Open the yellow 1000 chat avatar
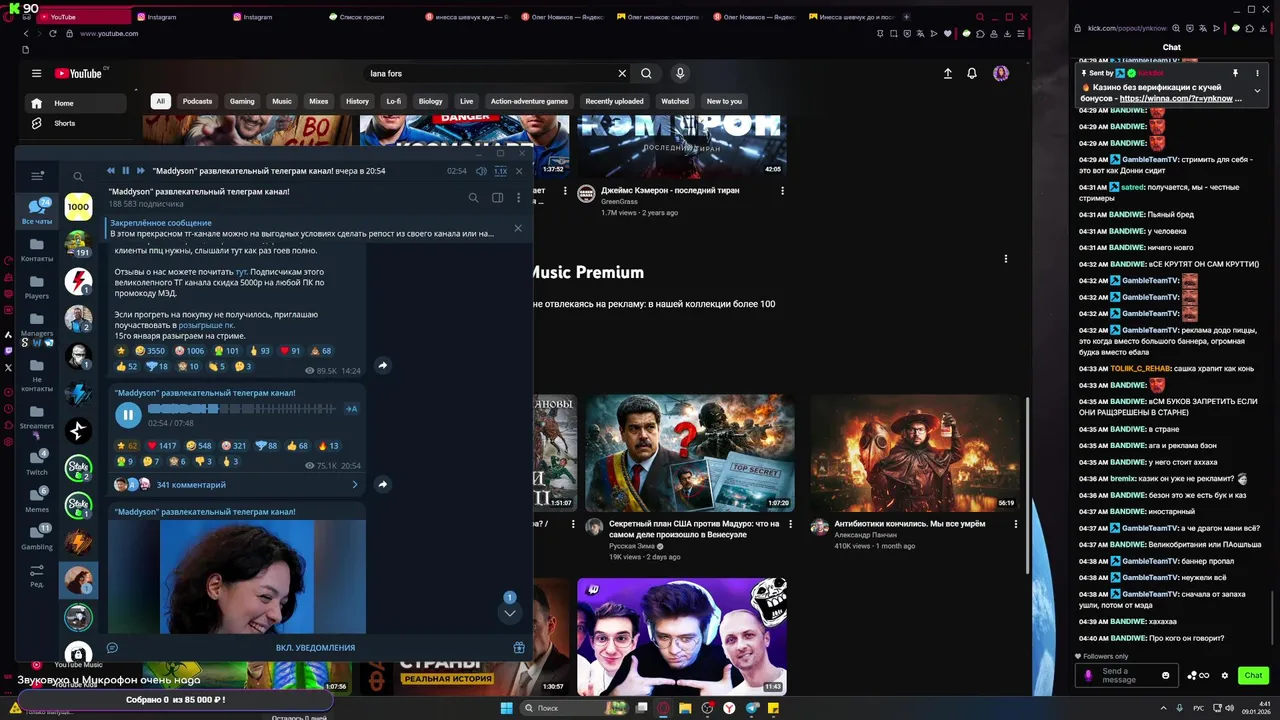1280x720 pixels. tap(78, 207)
